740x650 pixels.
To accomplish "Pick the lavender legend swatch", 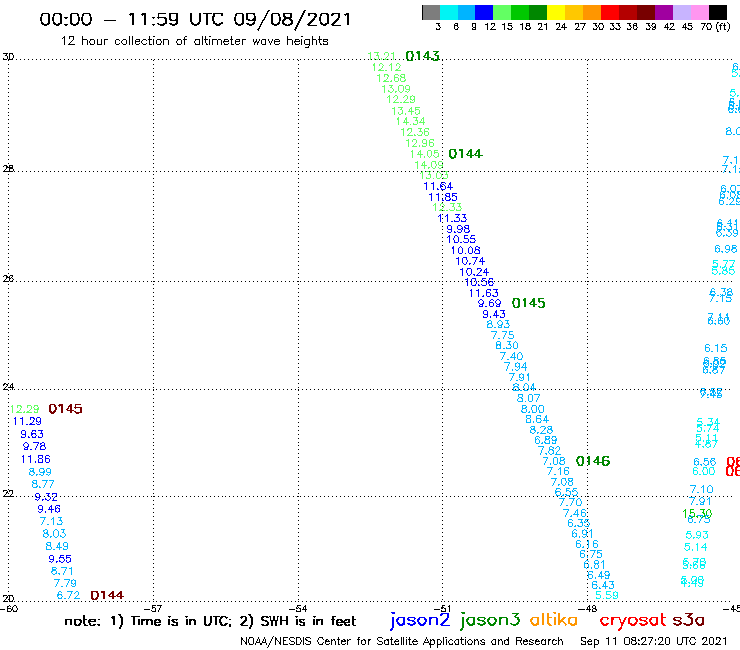I will (681, 12).
